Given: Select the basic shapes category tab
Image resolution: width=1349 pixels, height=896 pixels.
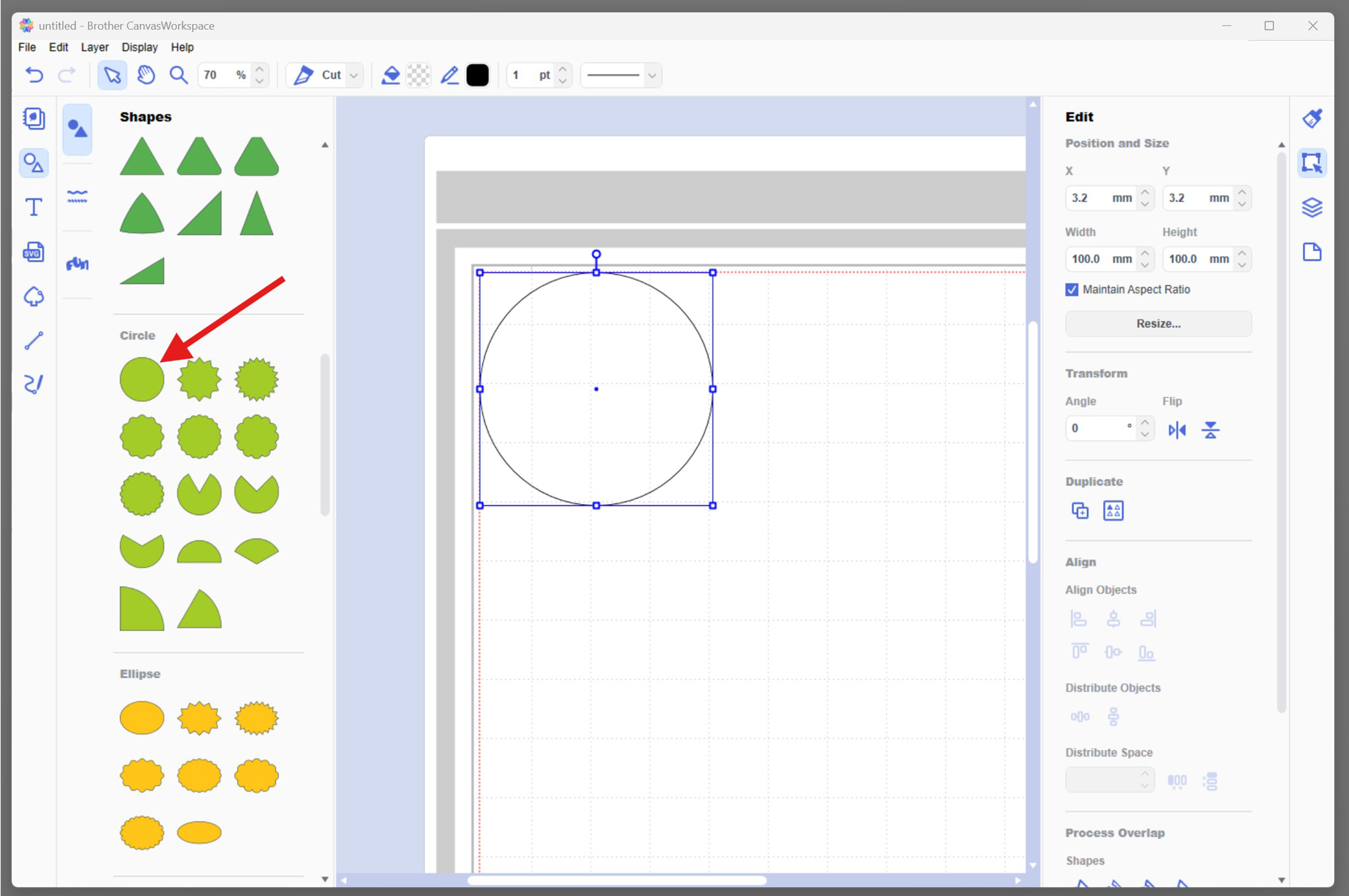Looking at the screenshot, I should (77, 130).
